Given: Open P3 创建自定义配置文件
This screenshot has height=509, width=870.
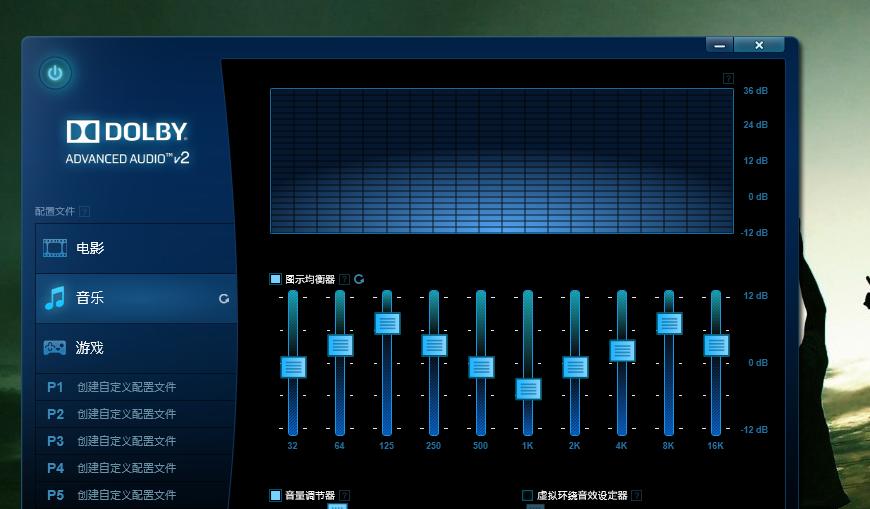Looking at the screenshot, I should click(136, 441).
